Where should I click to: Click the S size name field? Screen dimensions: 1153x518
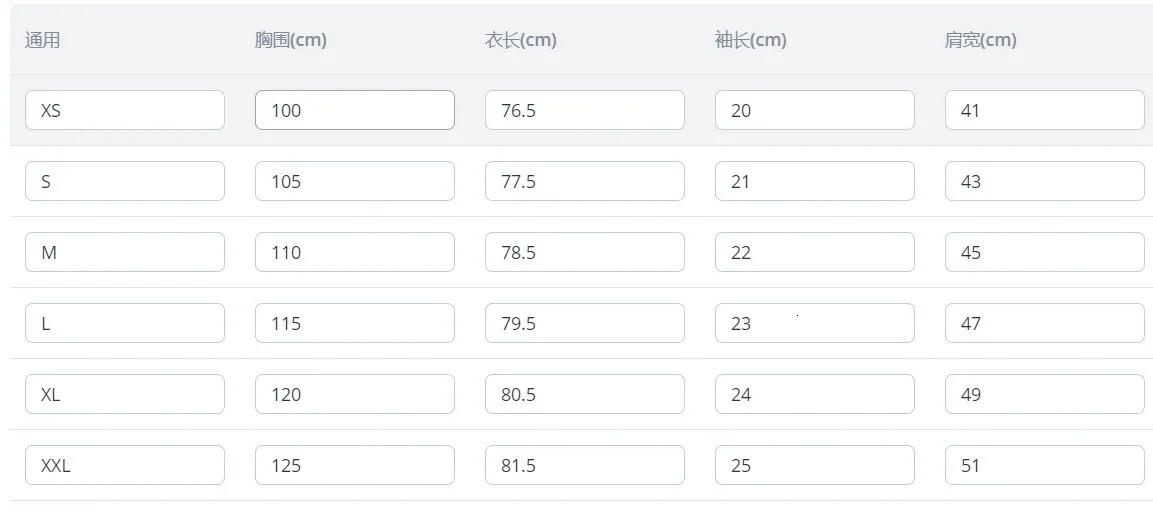(125, 181)
